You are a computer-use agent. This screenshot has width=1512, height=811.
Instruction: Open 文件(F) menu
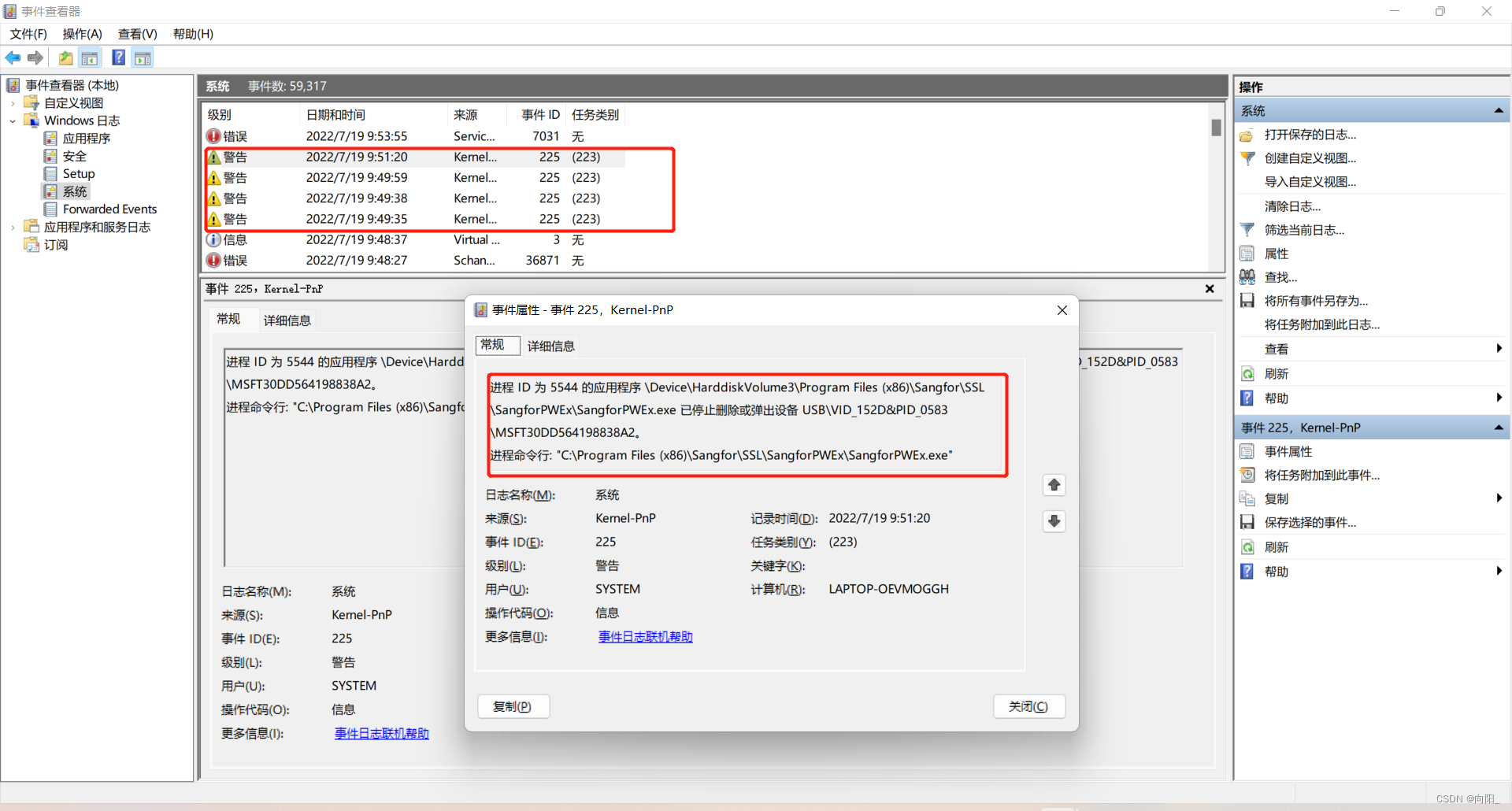pyautogui.click(x=28, y=34)
